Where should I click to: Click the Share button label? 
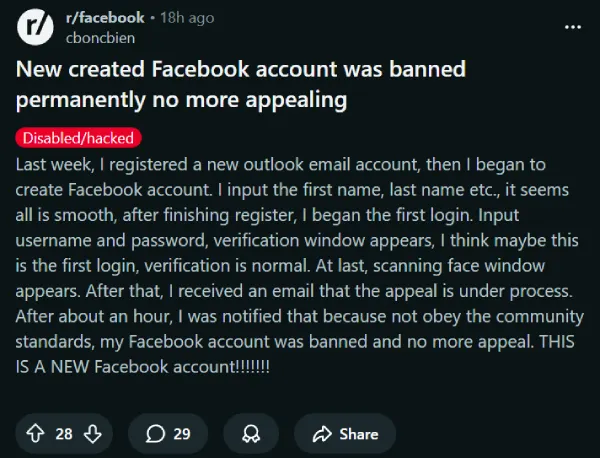click(358, 433)
